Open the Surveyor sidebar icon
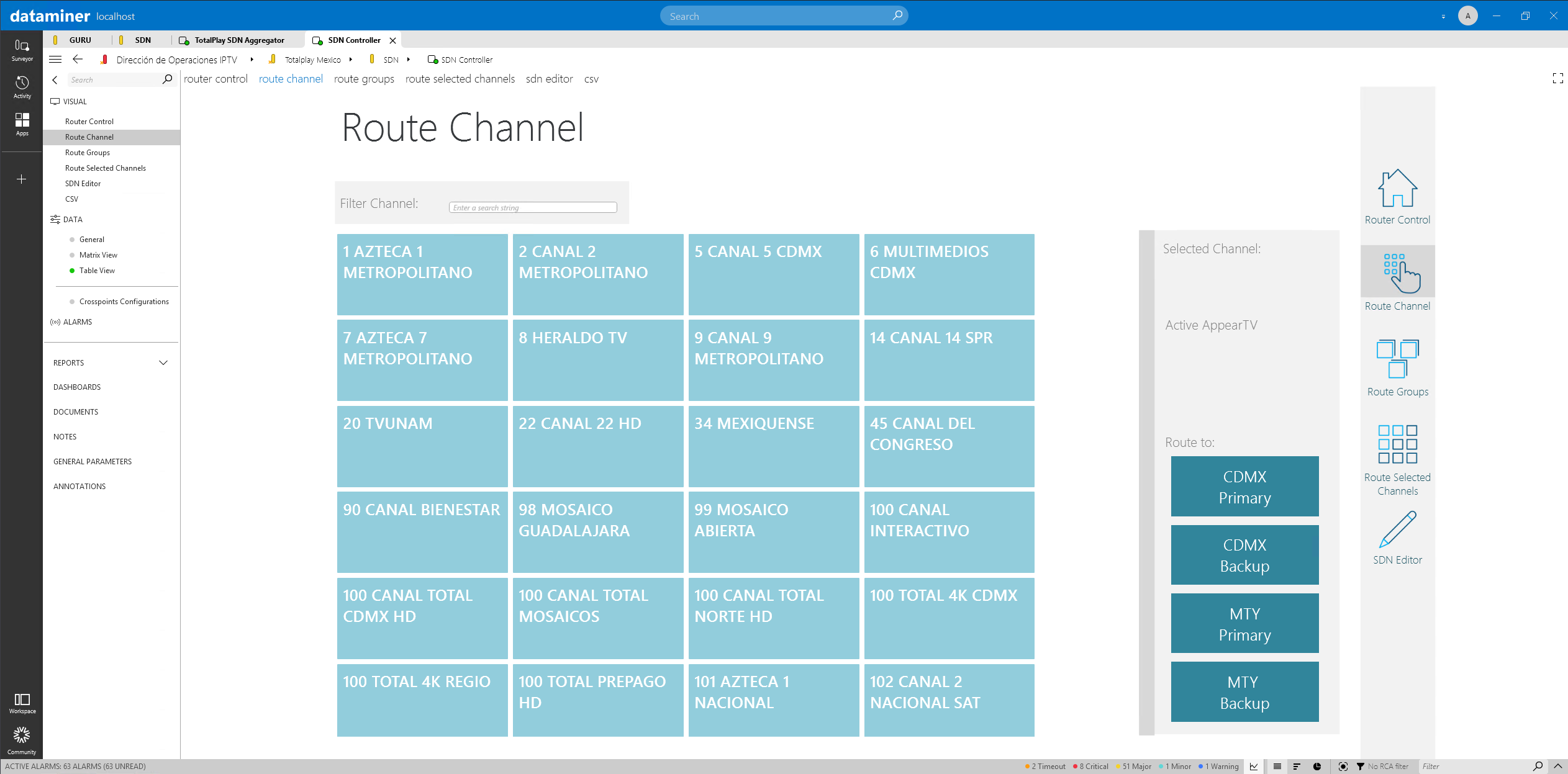This screenshot has height=774, width=1568. point(22,50)
